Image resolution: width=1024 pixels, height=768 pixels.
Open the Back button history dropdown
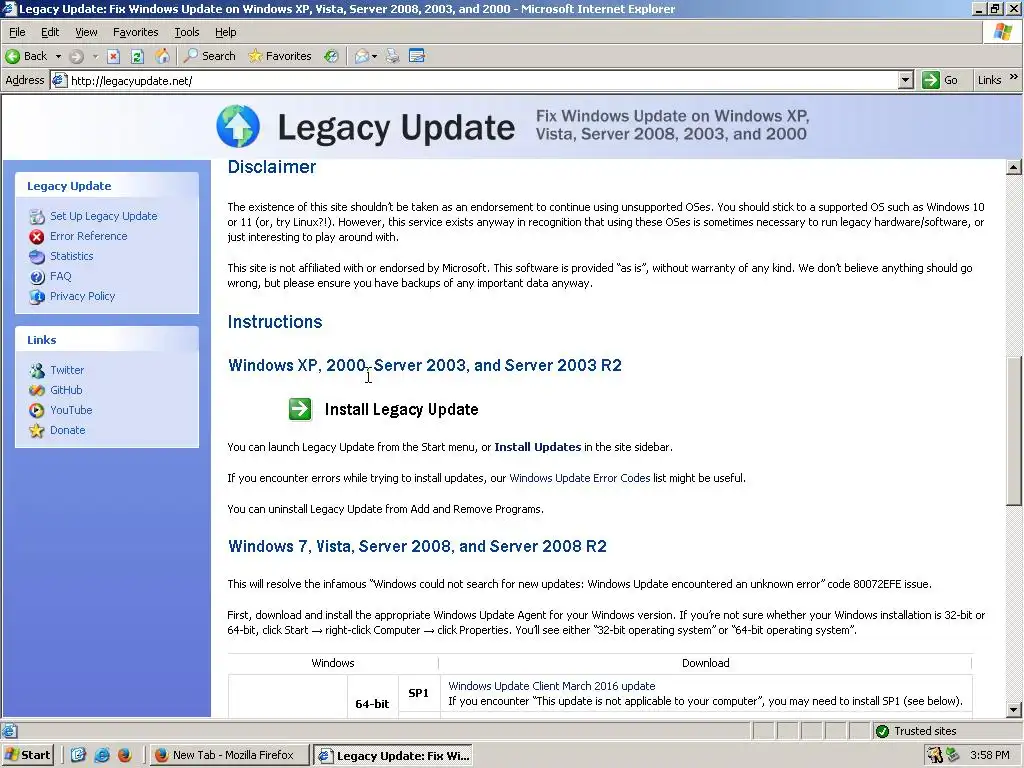[58, 56]
